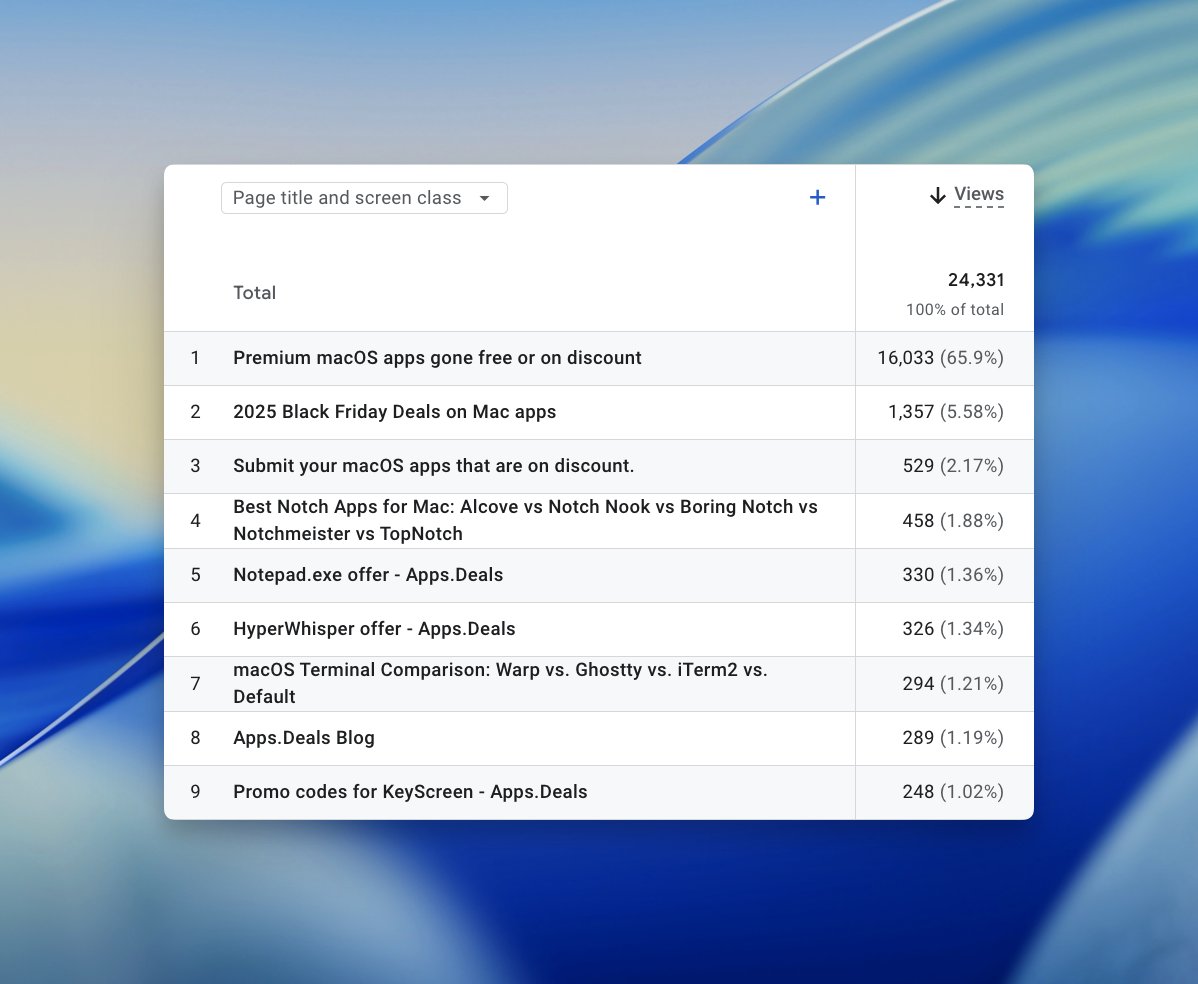Click the down arrow sort icon beside Views
This screenshot has height=984, width=1198.
click(937, 196)
